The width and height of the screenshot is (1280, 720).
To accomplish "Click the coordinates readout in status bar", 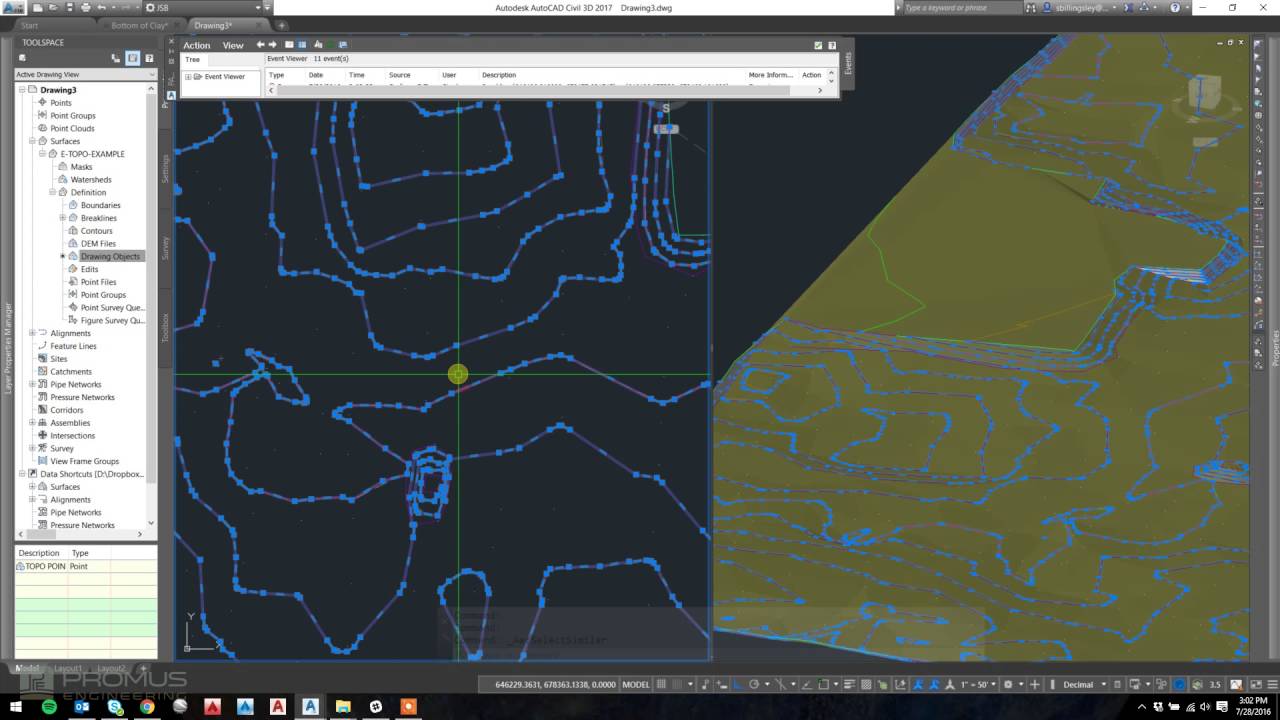I will (556, 685).
